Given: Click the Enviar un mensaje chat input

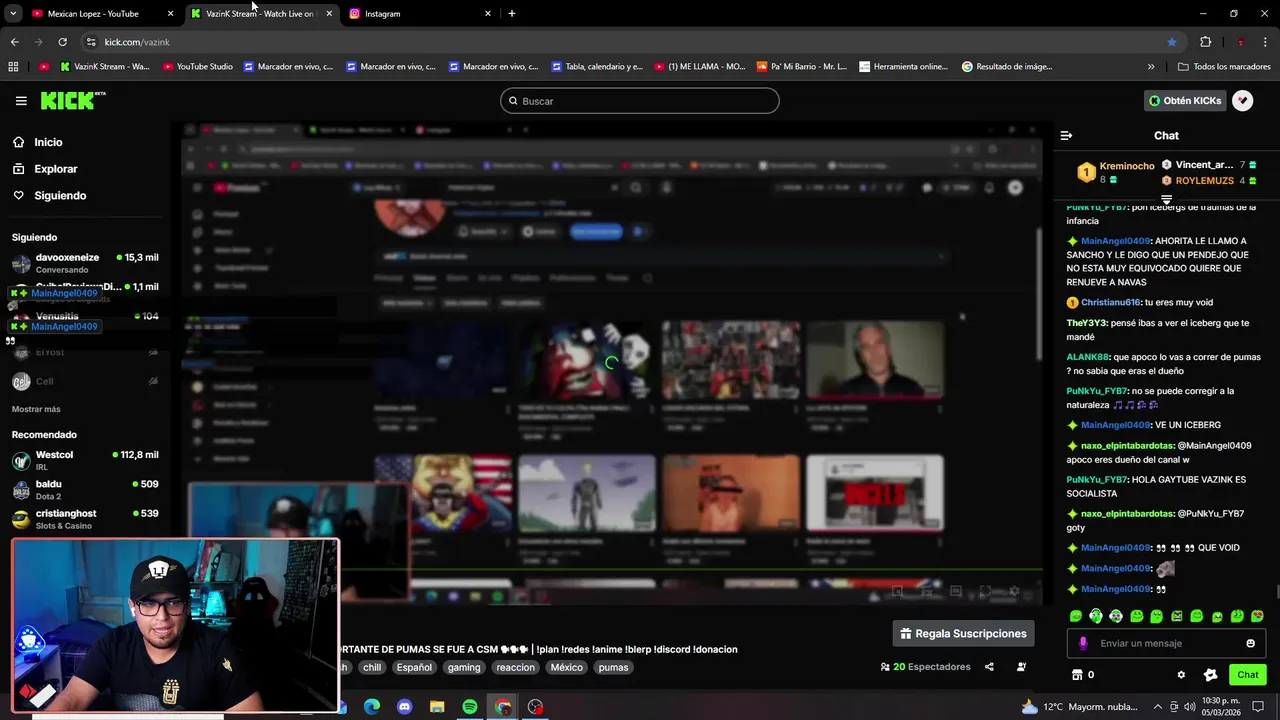Looking at the screenshot, I should pos(1166,643).
